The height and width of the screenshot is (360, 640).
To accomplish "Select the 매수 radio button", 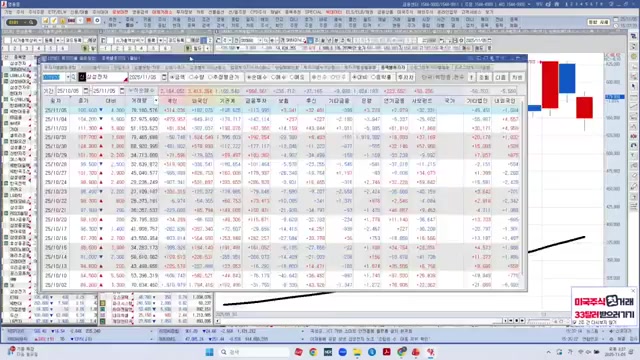I will 278,77.
